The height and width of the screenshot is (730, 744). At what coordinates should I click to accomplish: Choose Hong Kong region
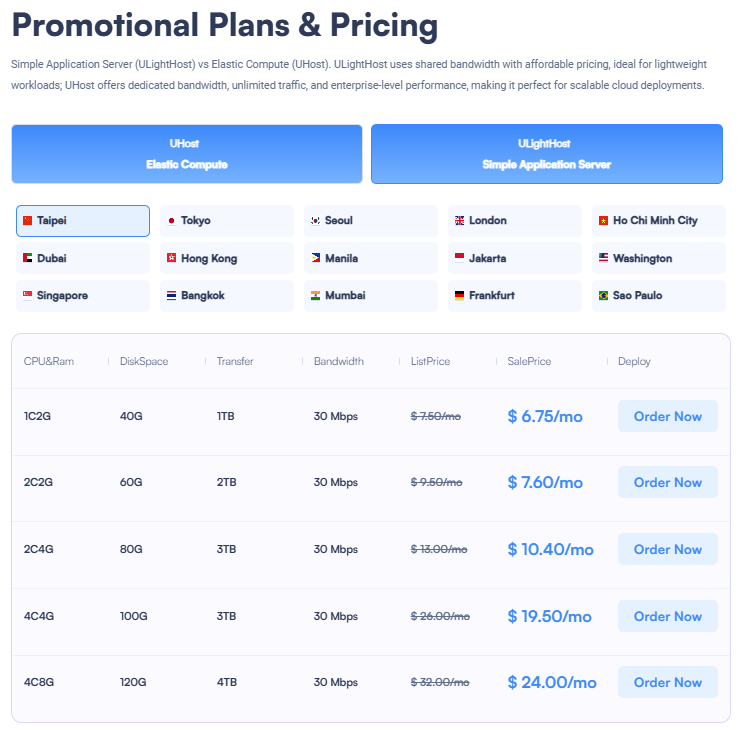tap(227, 258)
